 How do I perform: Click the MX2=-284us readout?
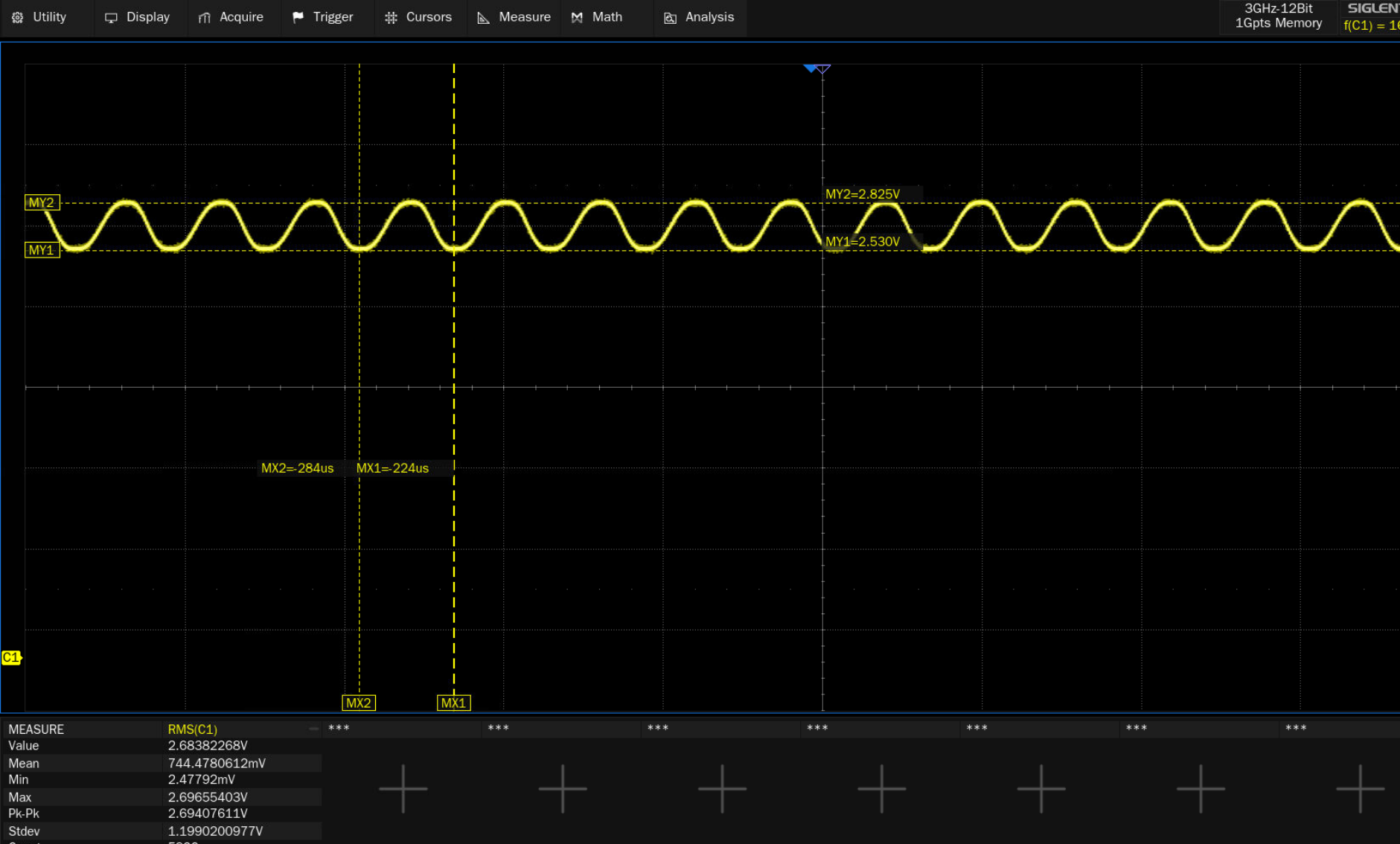coord(297,468)
